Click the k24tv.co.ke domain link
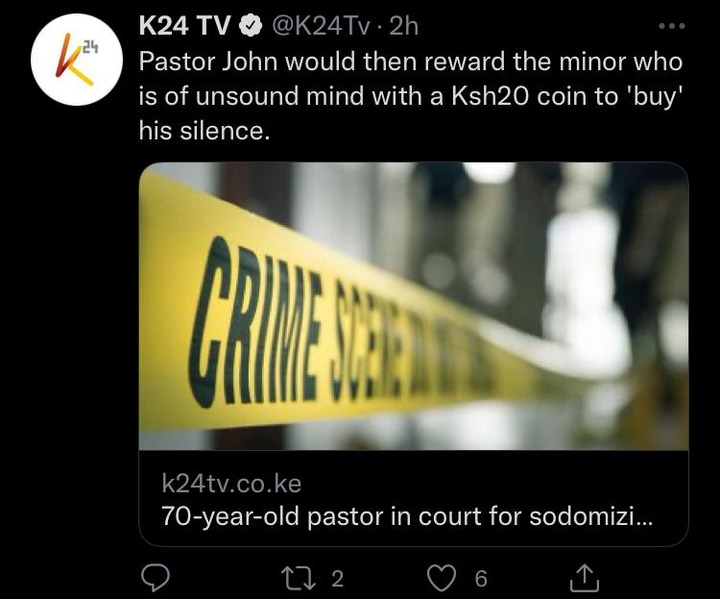This screenshot has width=720, height=599. [x=231, y=484]
